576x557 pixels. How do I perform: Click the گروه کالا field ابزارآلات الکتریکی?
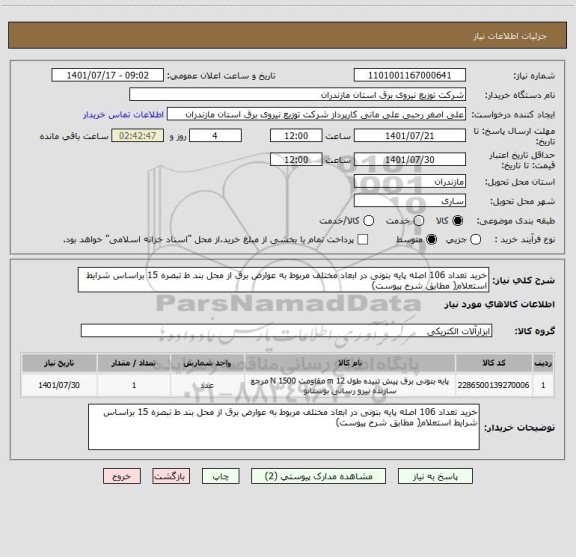[x=286, y=331]
